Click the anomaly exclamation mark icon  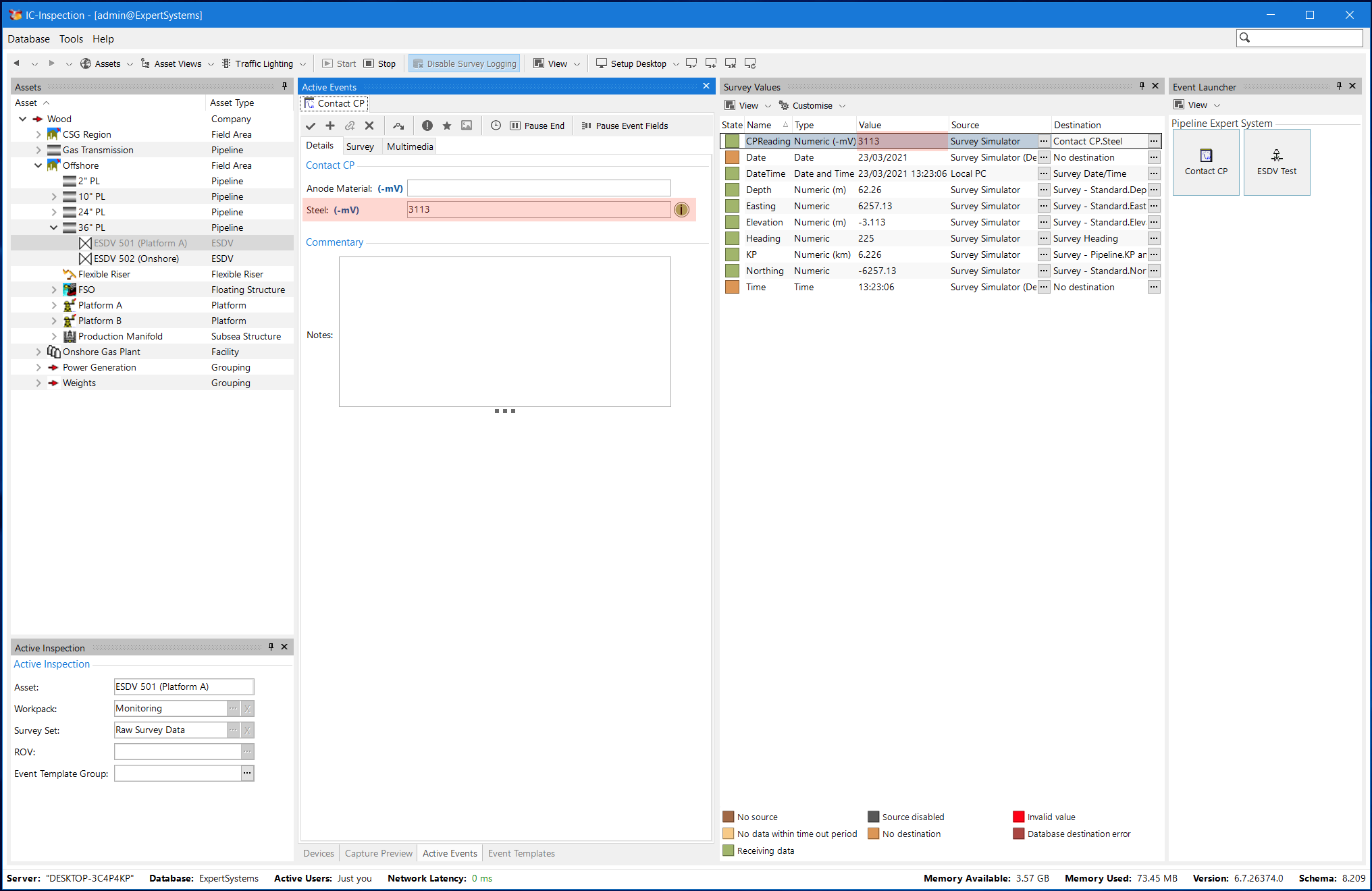[427, 126]
